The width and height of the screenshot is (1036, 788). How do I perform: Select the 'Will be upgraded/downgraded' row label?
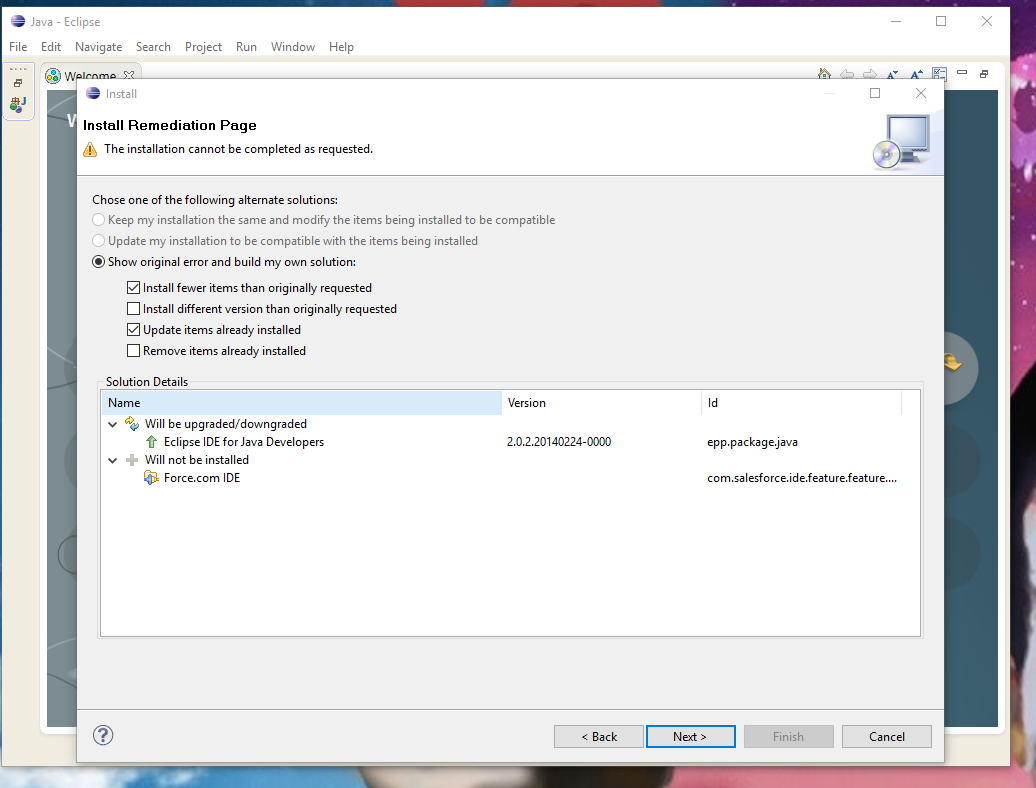pos(226,423)
